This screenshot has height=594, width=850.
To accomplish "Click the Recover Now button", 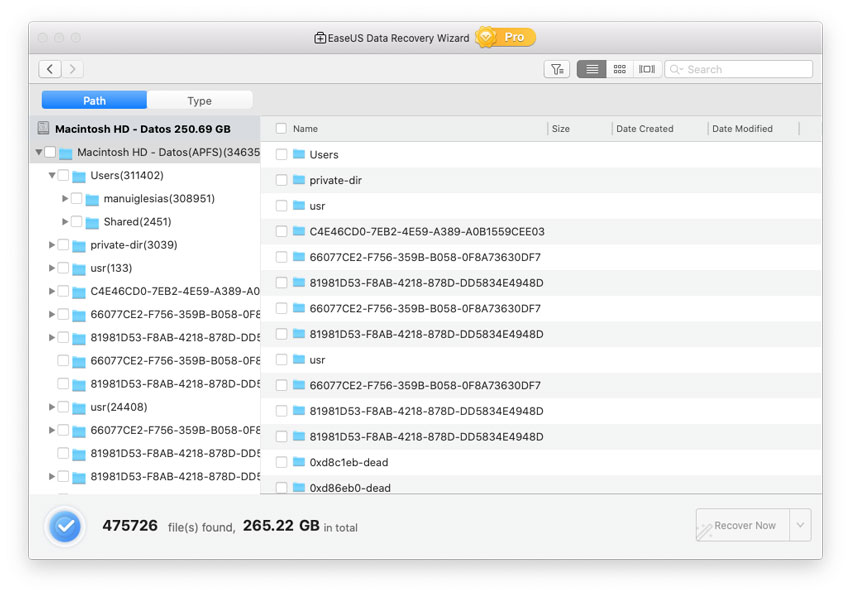I will [743, 525].
